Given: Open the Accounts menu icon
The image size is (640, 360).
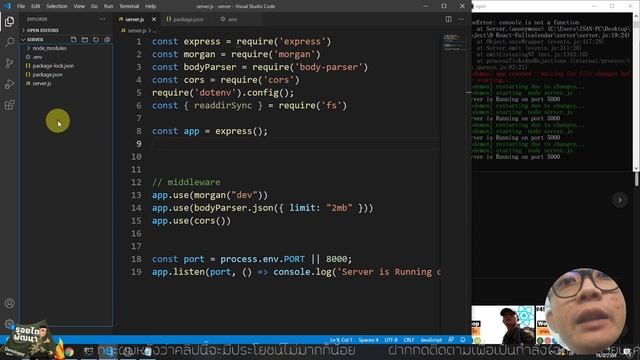Looking at the screenshot, I should point(9,303).
